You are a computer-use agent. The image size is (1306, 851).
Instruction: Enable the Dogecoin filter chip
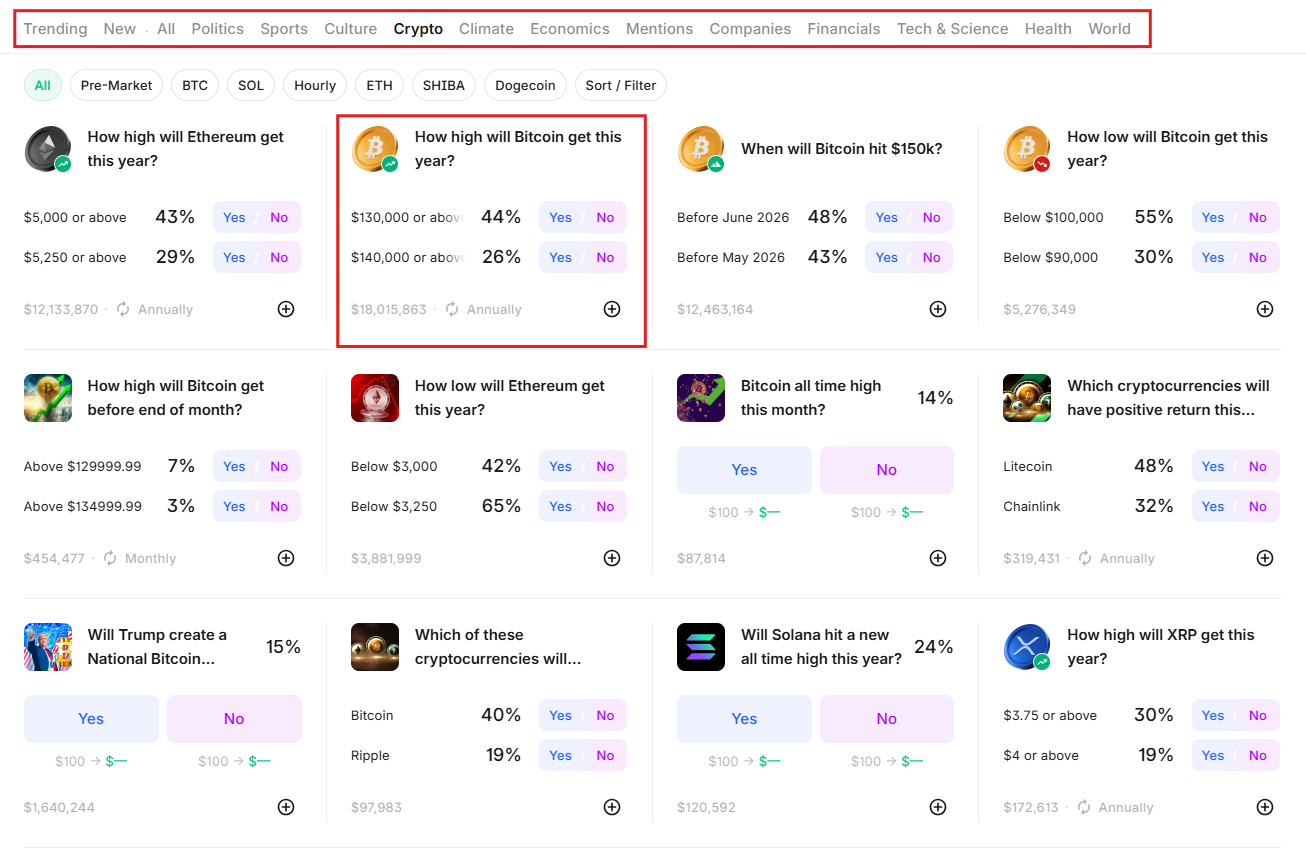pos(525,85)
